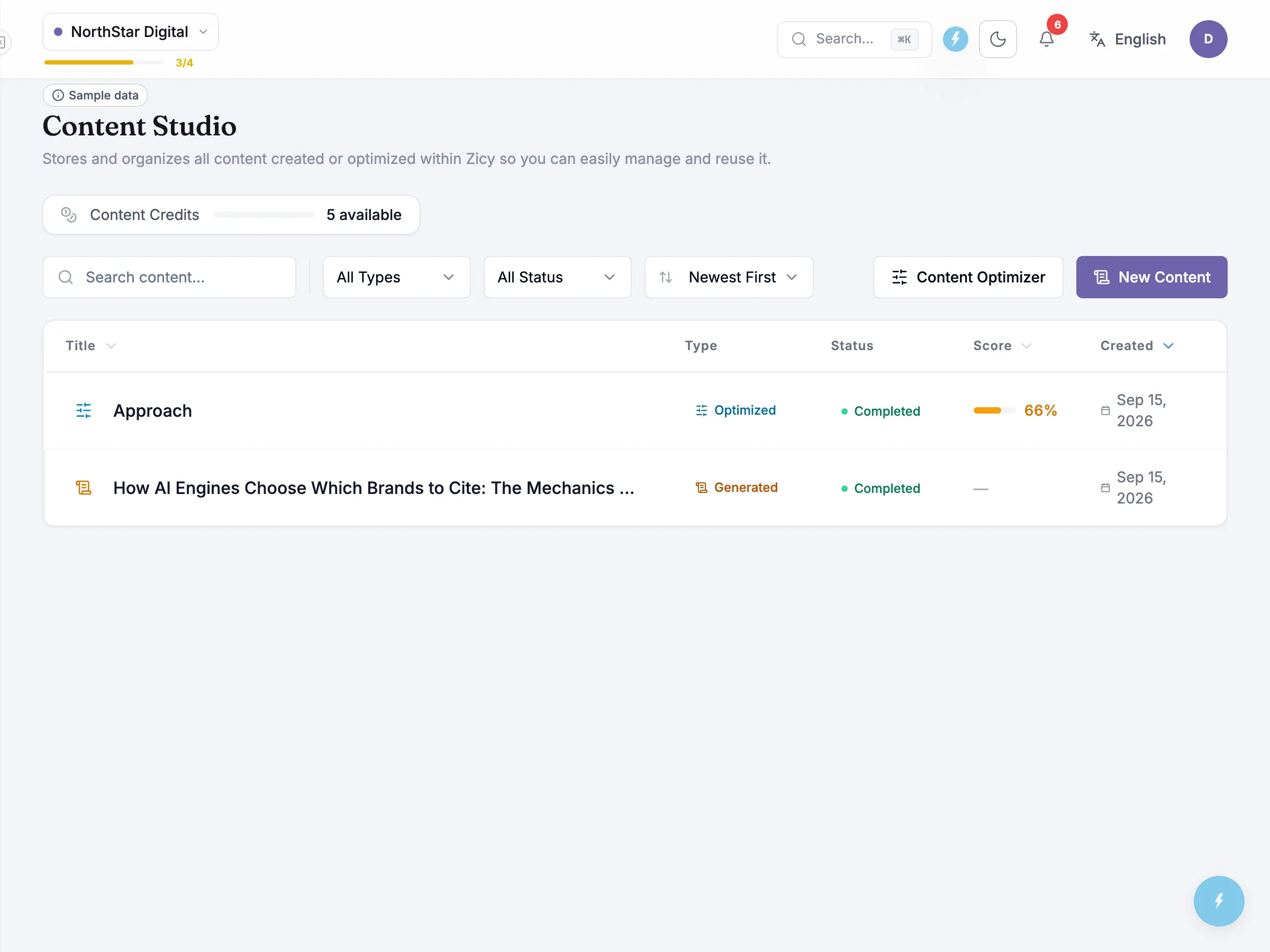The image size is (1270, 952).
Task: Click the 5 available credits text
Action: [x=364, y=215]
